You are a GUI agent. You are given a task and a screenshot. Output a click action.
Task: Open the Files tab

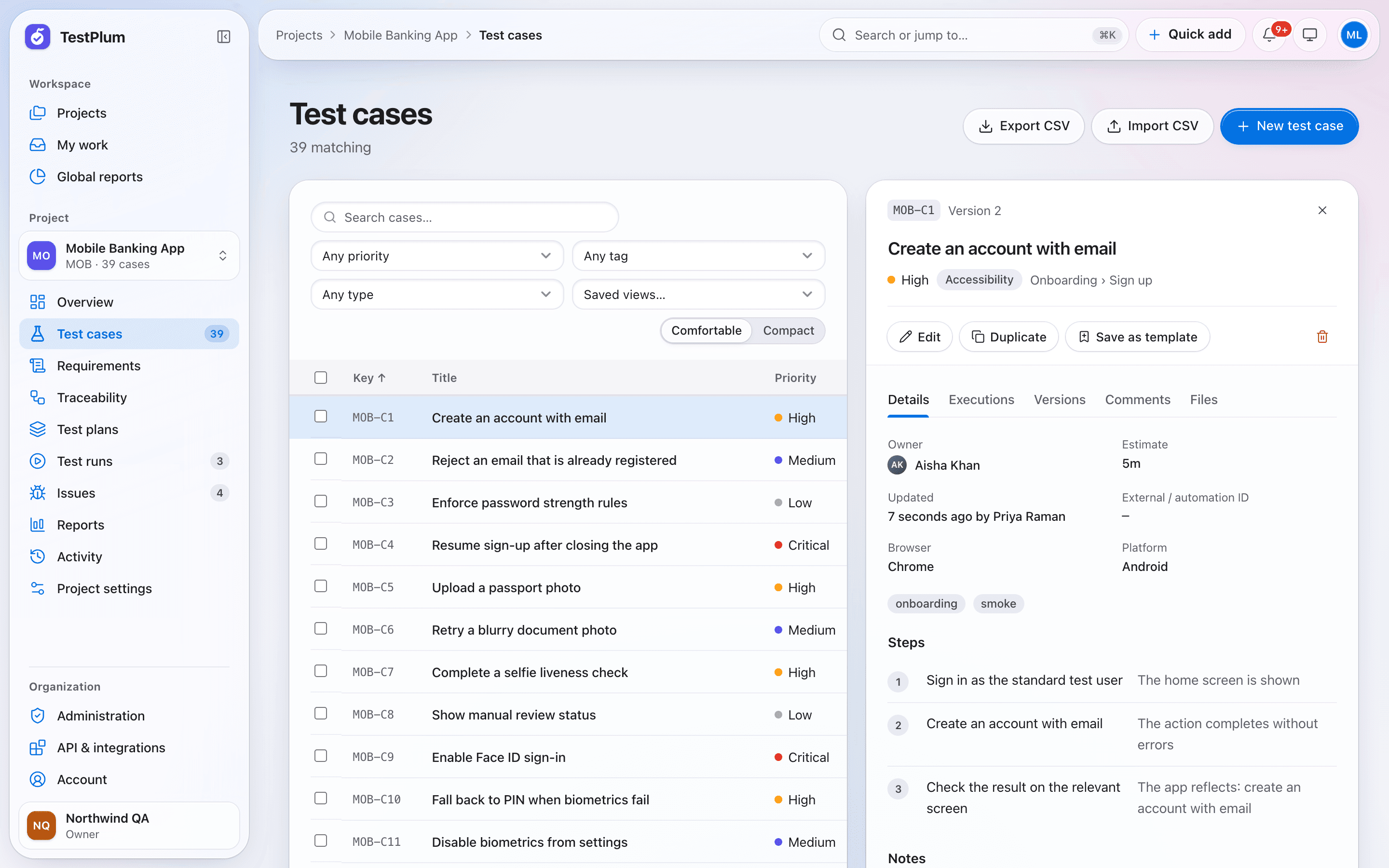click(1204, 400)
